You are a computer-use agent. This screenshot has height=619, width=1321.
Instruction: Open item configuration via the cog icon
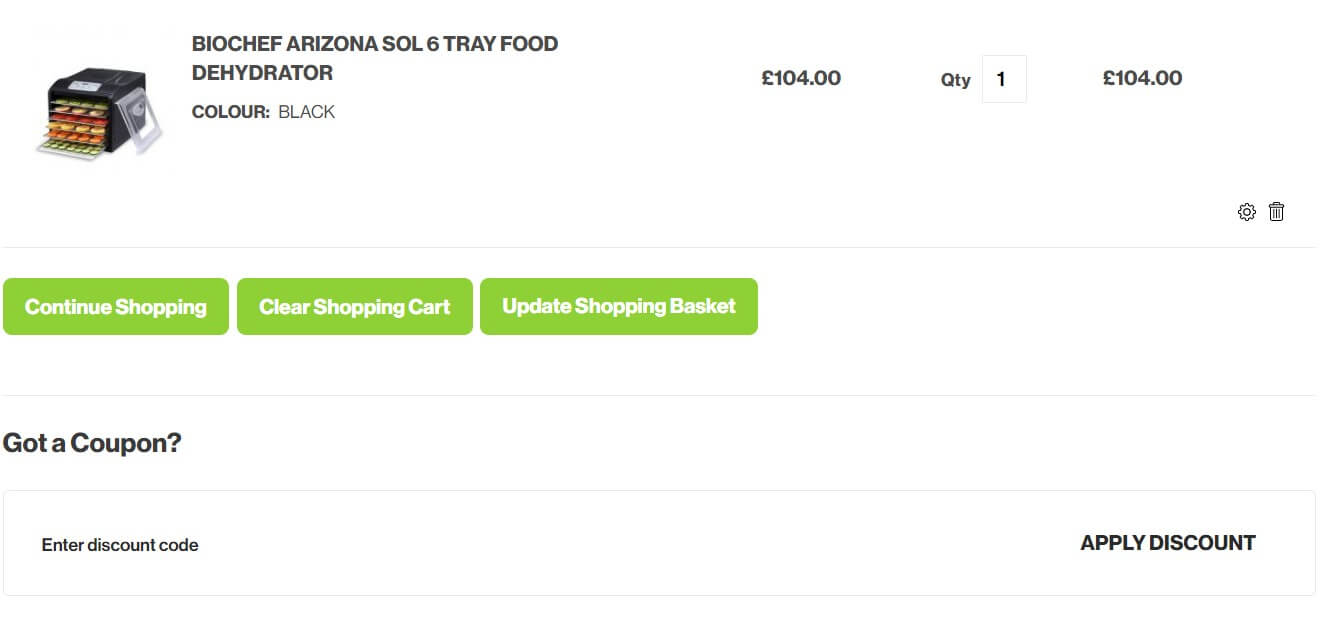[x=1246, y=212]
